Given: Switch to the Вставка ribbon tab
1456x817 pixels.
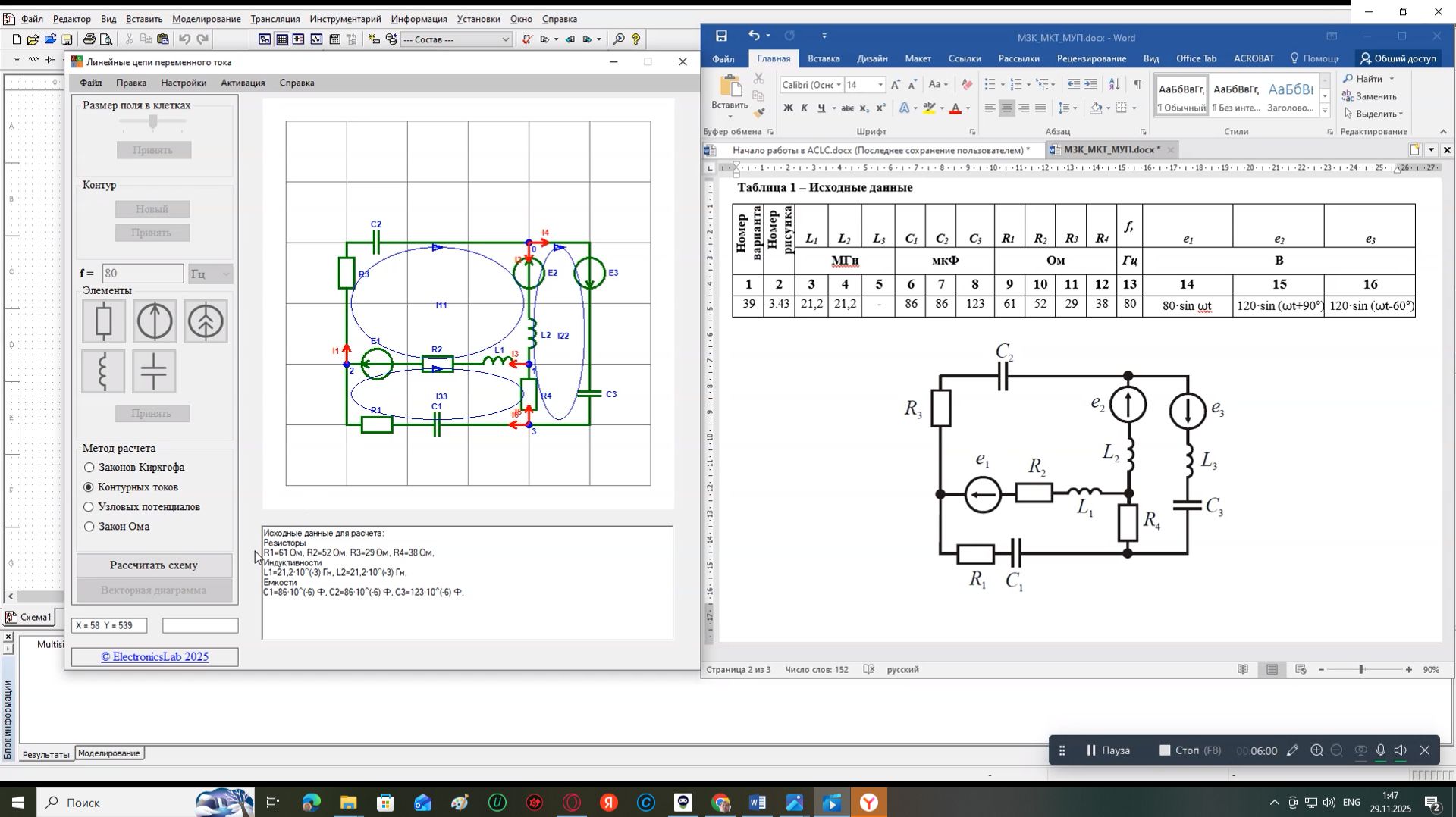Looking at the screenshot, I should (823, 58).
